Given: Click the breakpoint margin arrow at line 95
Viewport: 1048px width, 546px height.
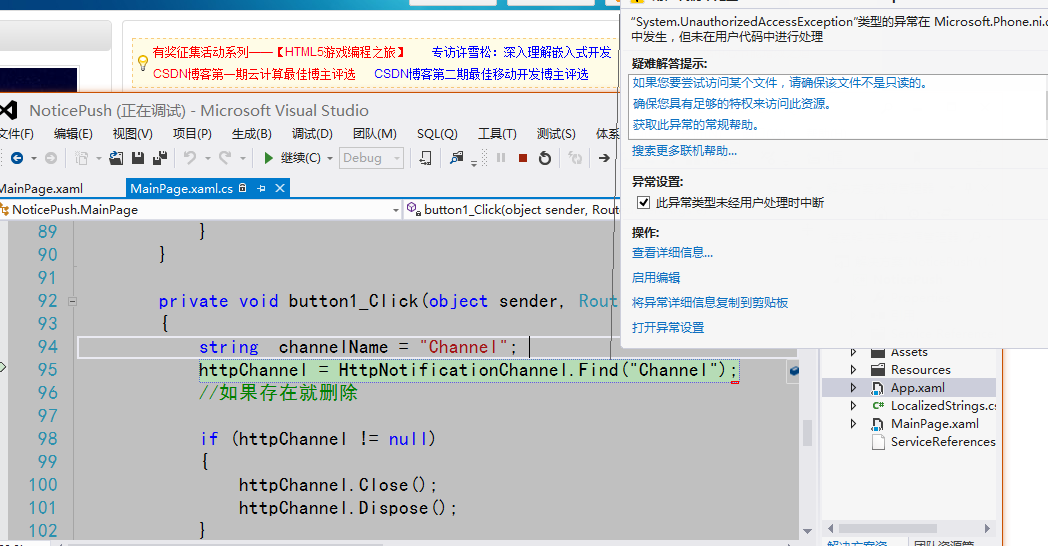Looking at the screenshot, I should coord(3,367).
